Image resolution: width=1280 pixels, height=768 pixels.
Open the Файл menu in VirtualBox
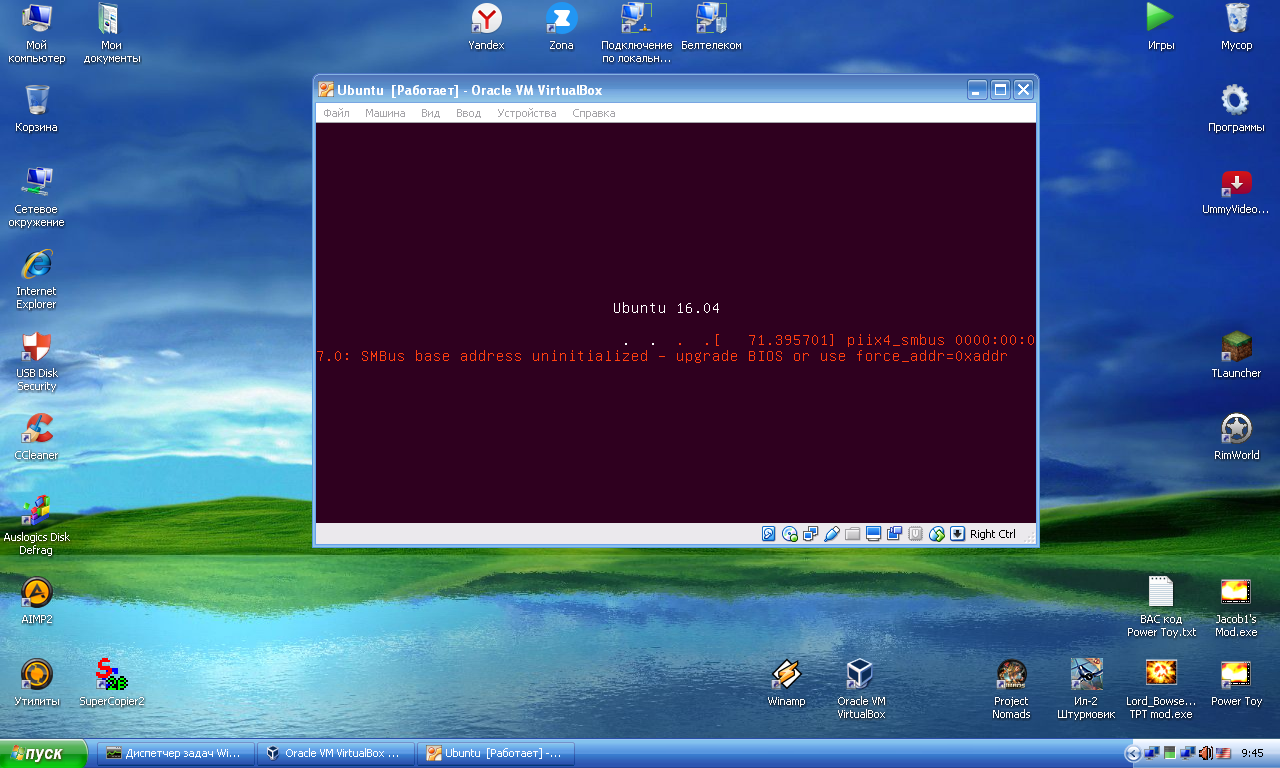point(336,113)
